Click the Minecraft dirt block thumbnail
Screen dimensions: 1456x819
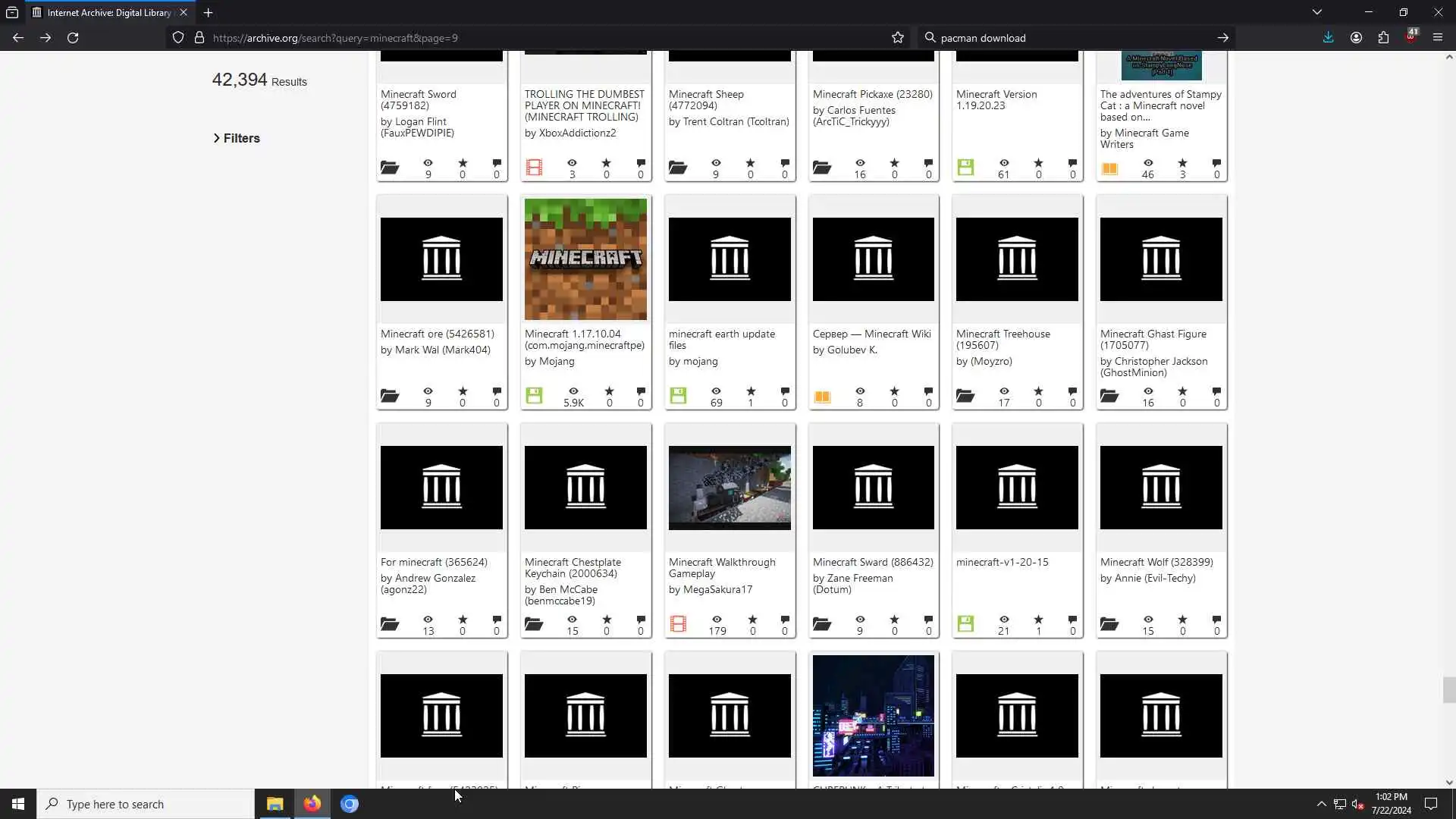click(x=585, y=259)
